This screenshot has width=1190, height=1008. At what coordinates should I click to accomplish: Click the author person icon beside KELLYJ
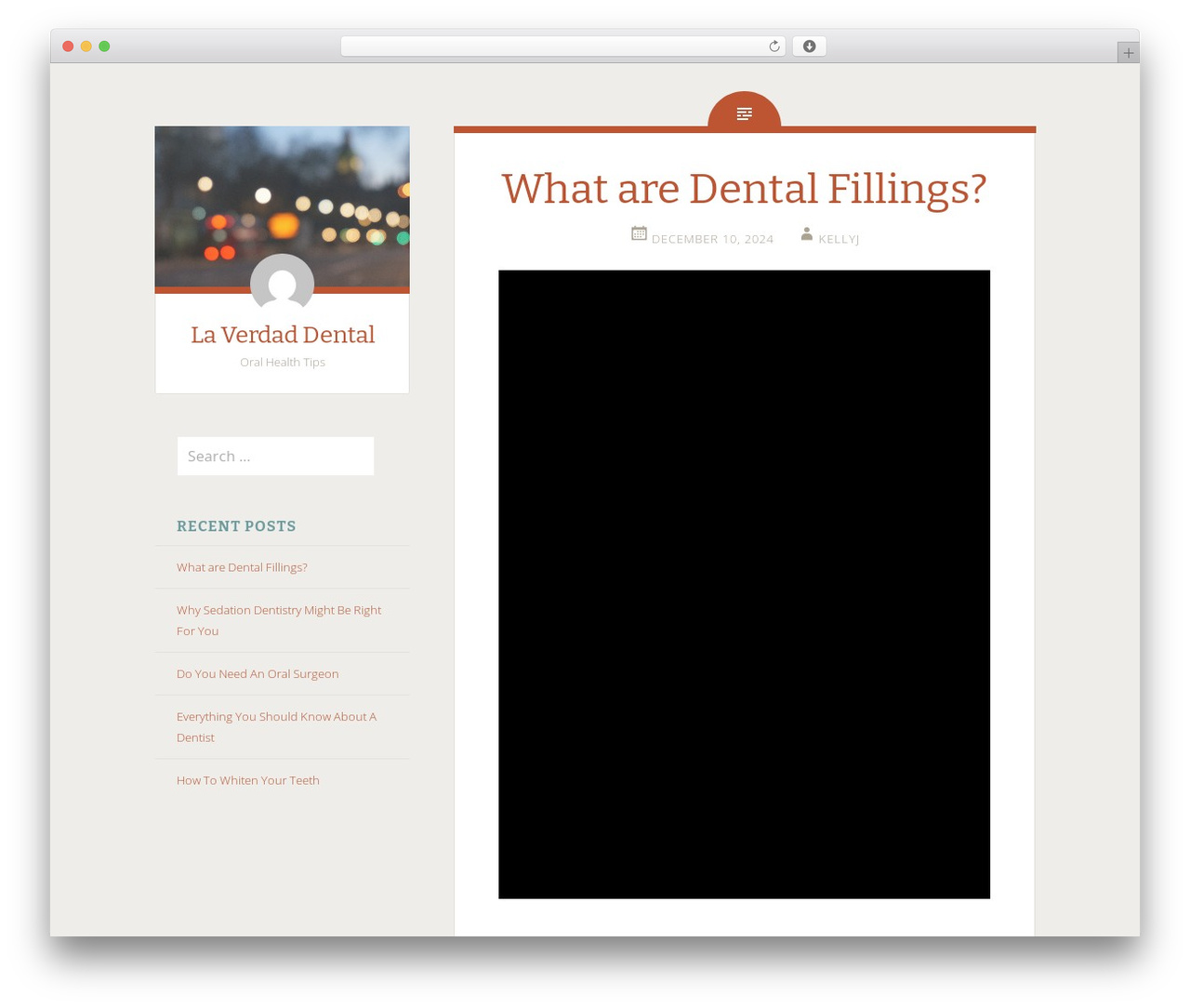pos(807,234)
